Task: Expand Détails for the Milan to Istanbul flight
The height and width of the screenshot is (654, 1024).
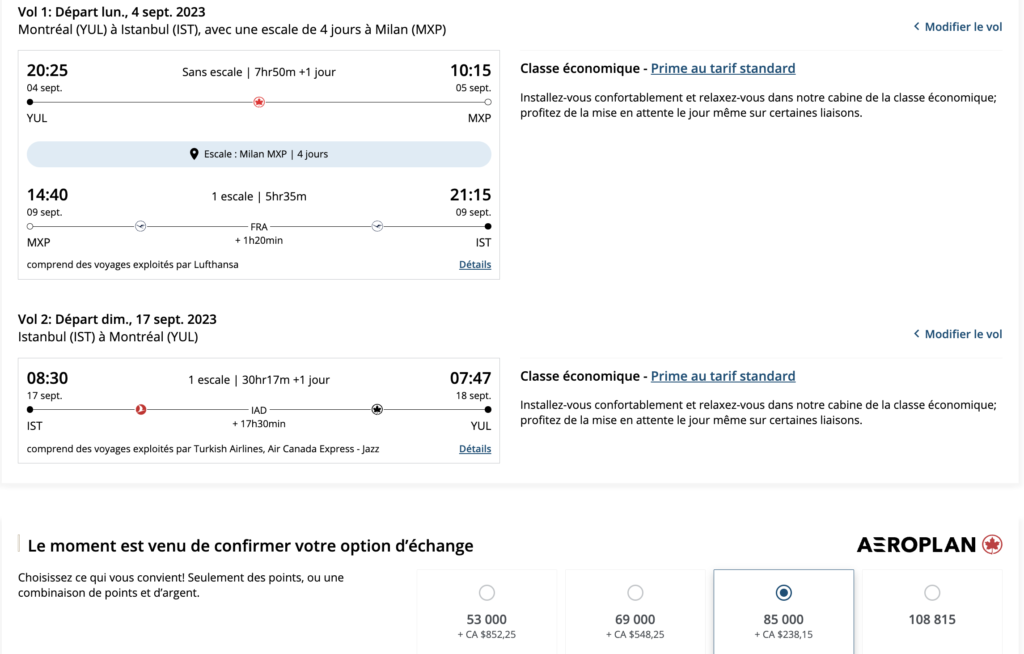Action: point(475,265)
